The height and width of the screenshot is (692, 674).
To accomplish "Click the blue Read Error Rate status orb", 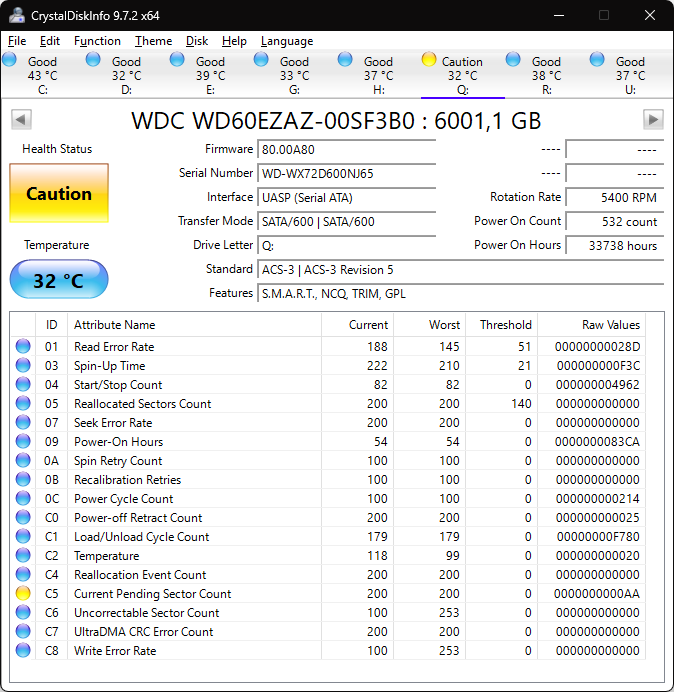I will point(22,347).
